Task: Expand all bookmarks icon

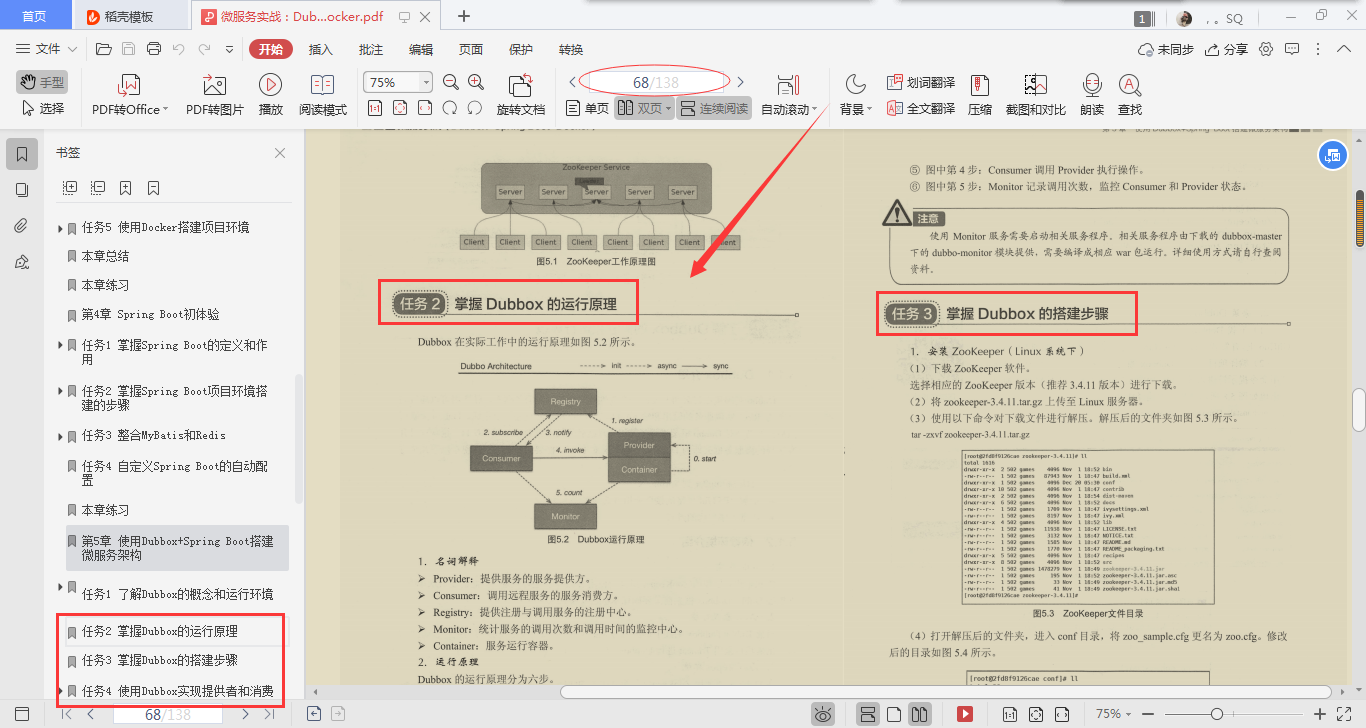Action: click(x=70, y=187)
